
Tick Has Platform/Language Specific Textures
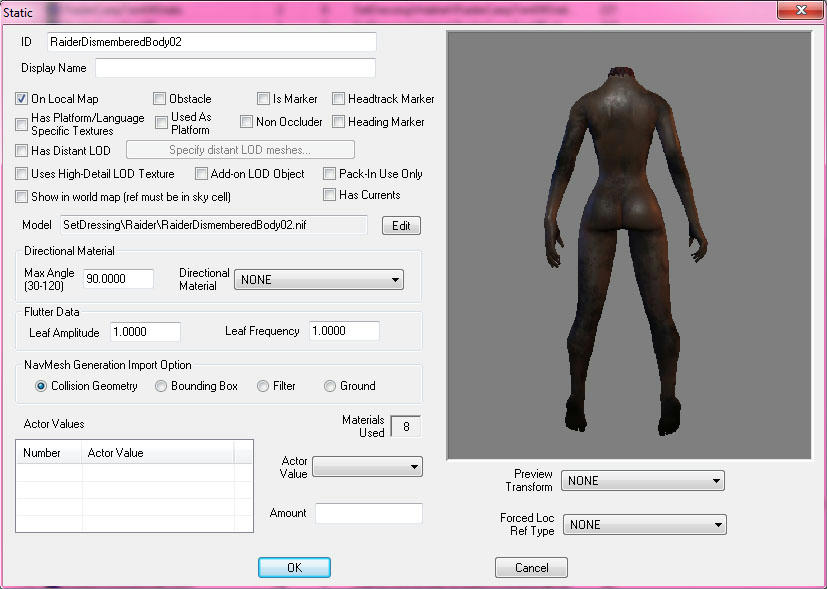click(22, 124)
